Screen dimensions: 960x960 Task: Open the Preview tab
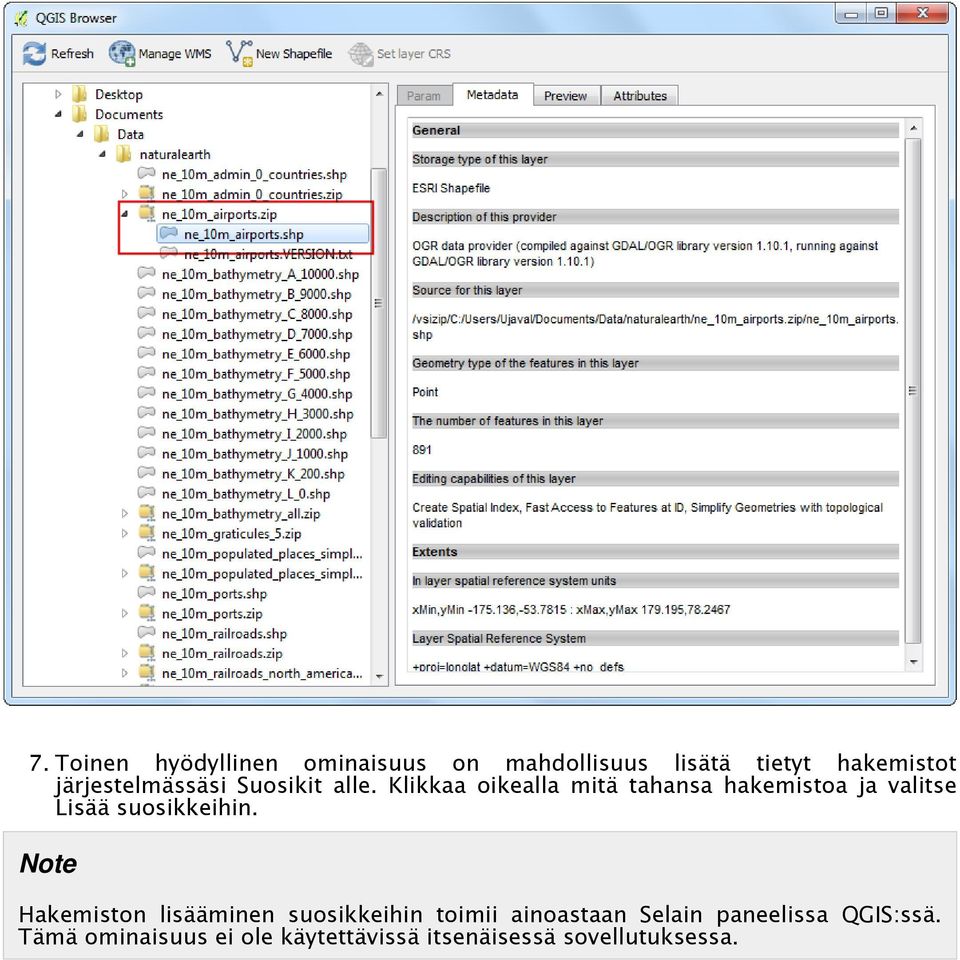(565, 96)
